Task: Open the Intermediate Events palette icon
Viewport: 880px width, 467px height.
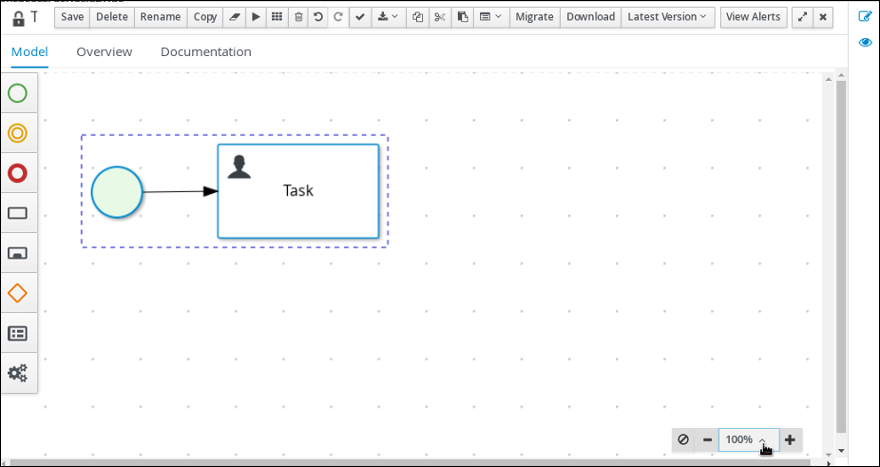Action: 18,133
